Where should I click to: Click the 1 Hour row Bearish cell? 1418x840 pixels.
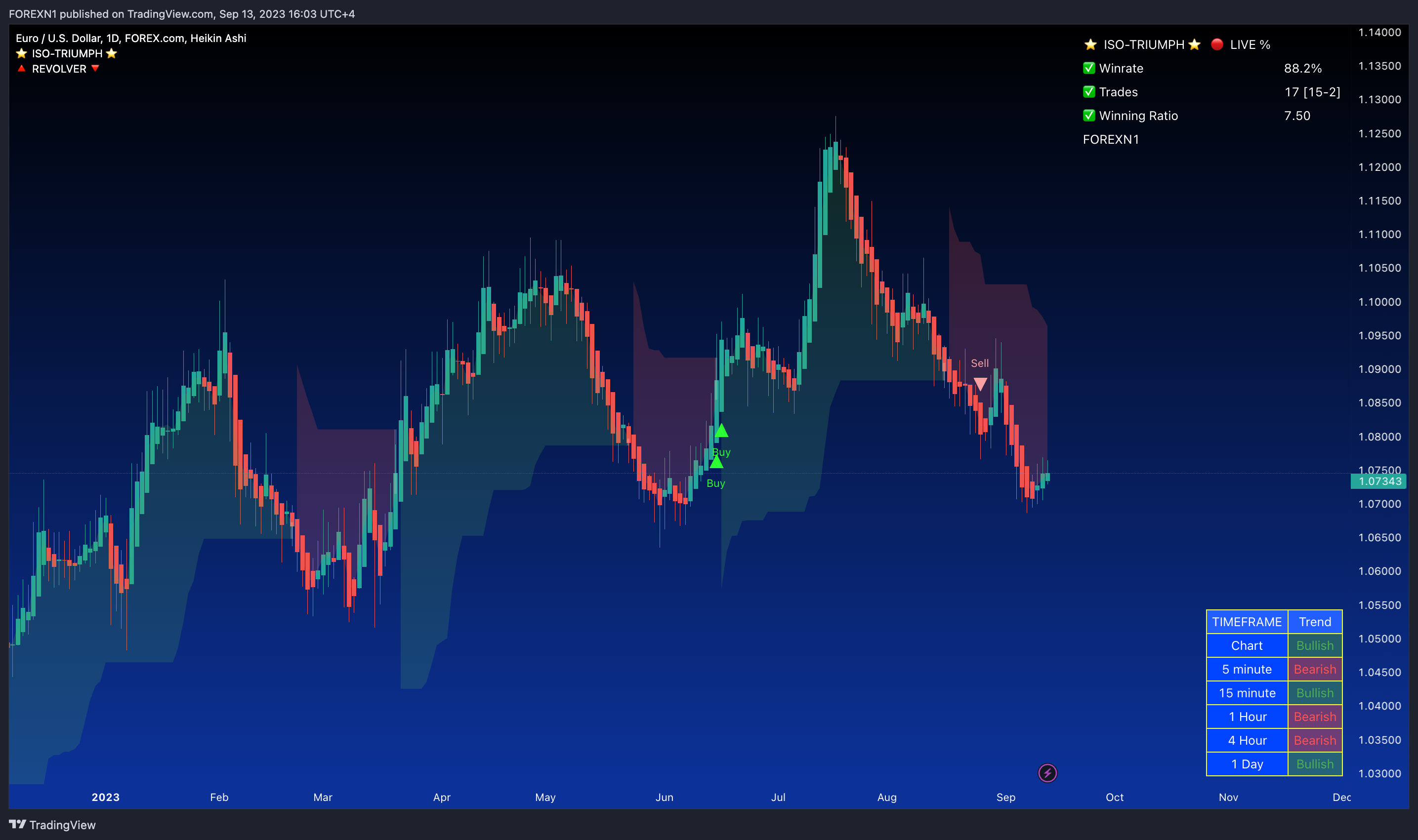pos(1315,717)
